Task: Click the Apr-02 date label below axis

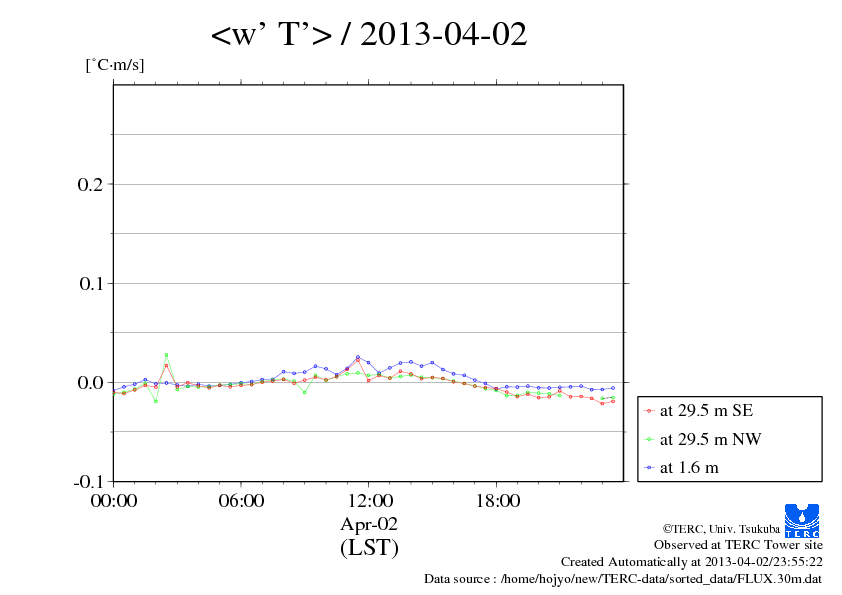Action: point(369,523)
